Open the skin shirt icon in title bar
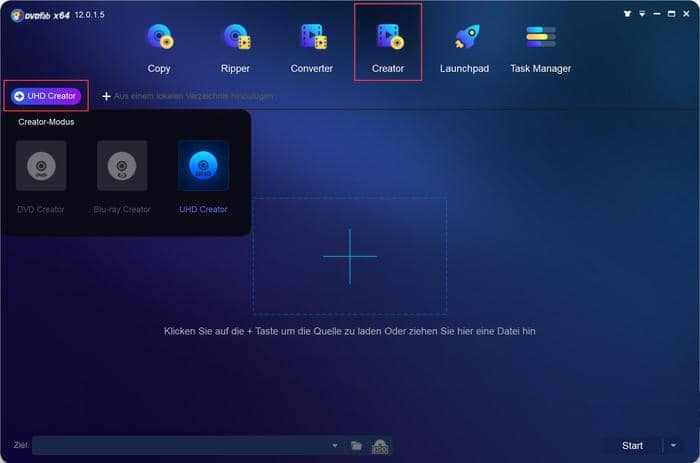Image resolution: width=700 pixels, height=463 pixels. (627, 14)
